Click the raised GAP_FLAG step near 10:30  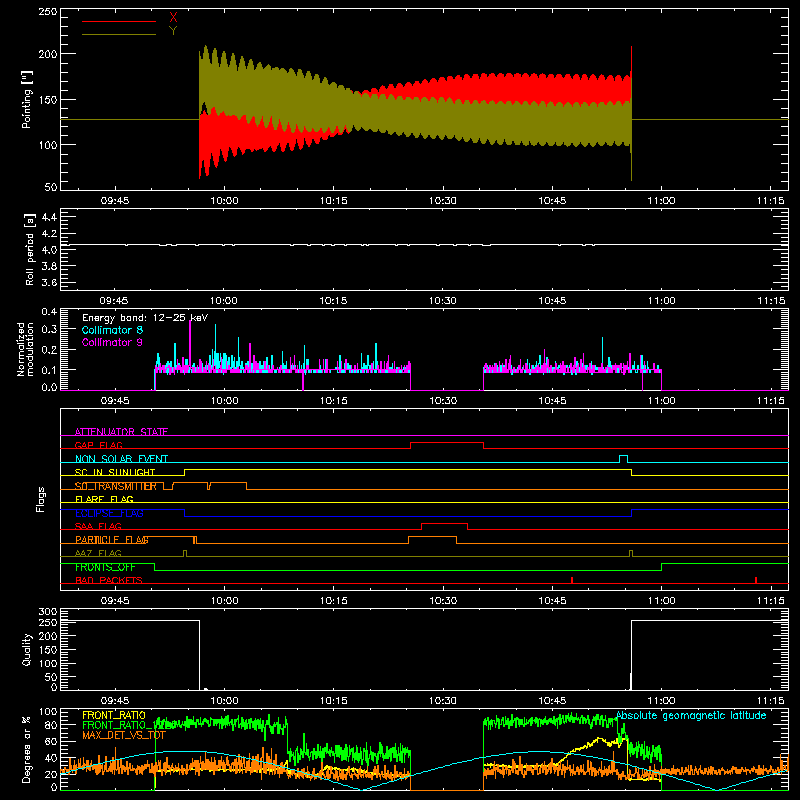(x=447, y=443)
